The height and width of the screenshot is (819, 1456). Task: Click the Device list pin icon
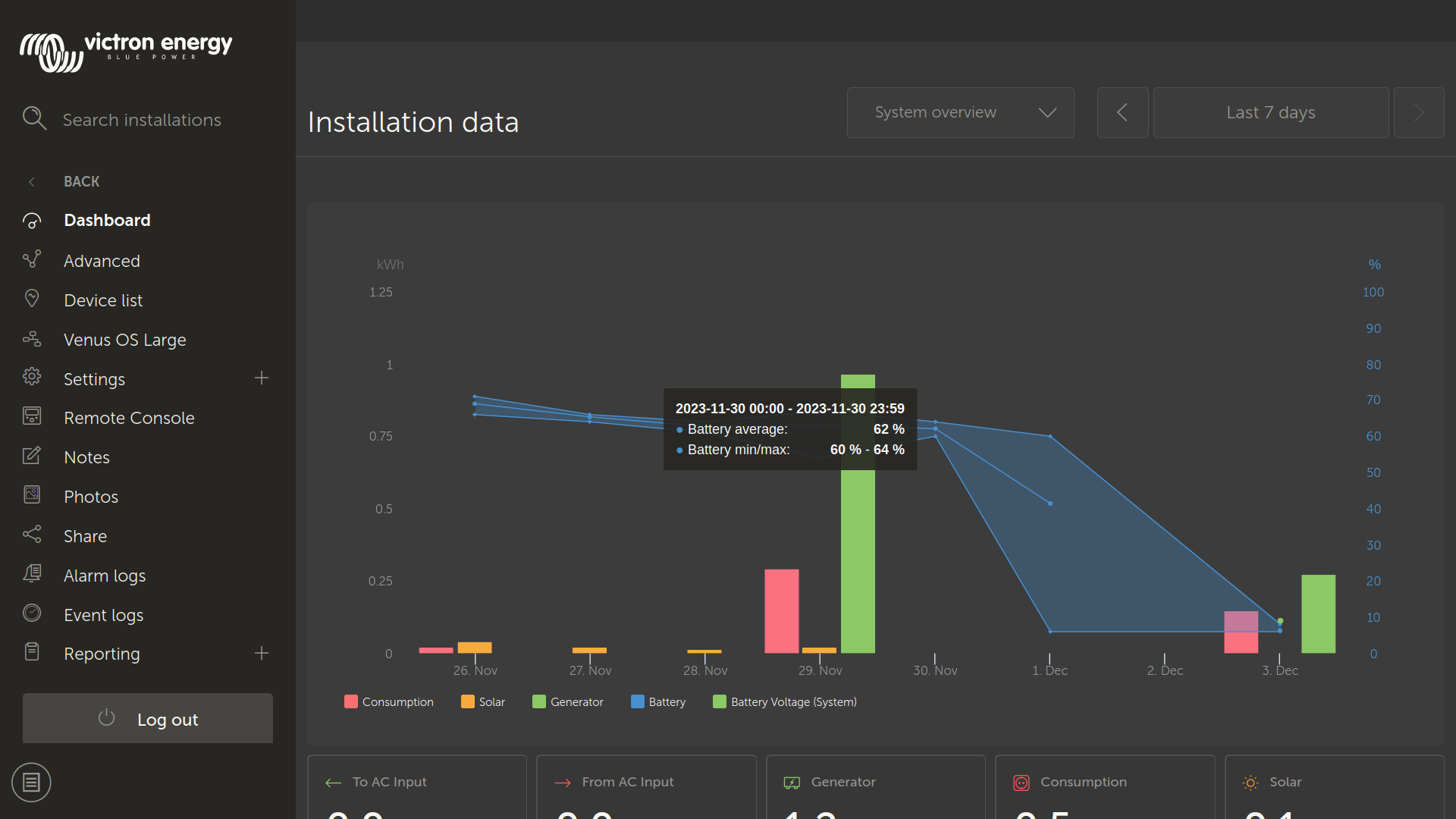(32, 299)
